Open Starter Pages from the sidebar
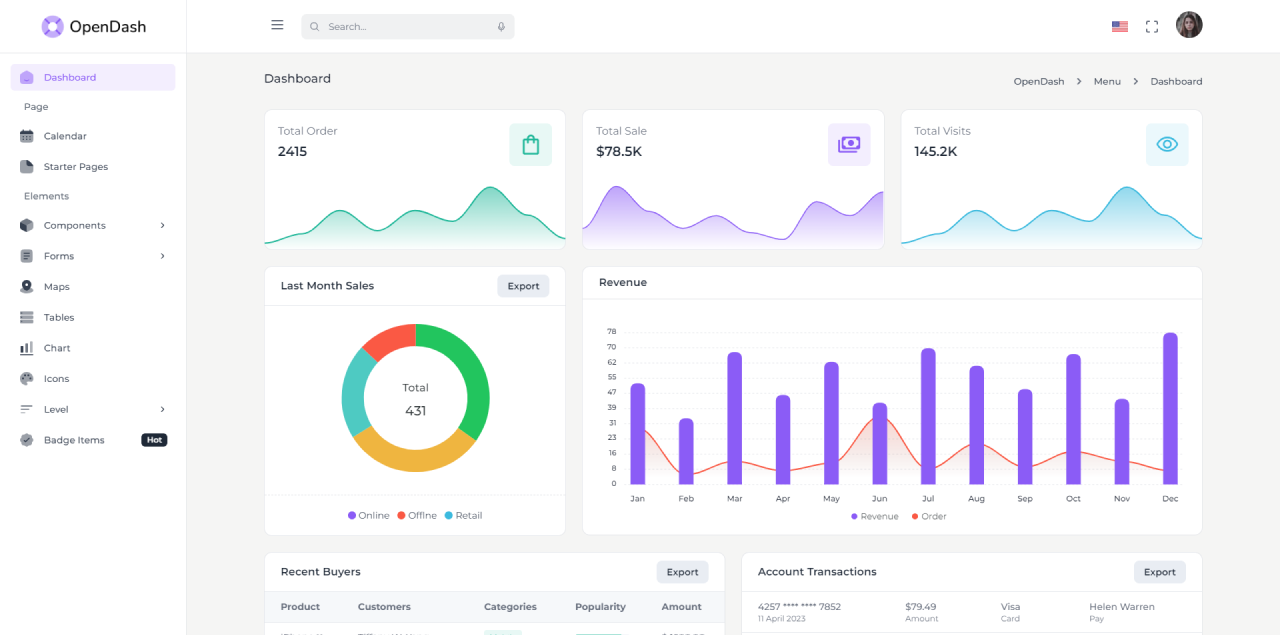Screen dimensions: 1280x635 [74, 166]
